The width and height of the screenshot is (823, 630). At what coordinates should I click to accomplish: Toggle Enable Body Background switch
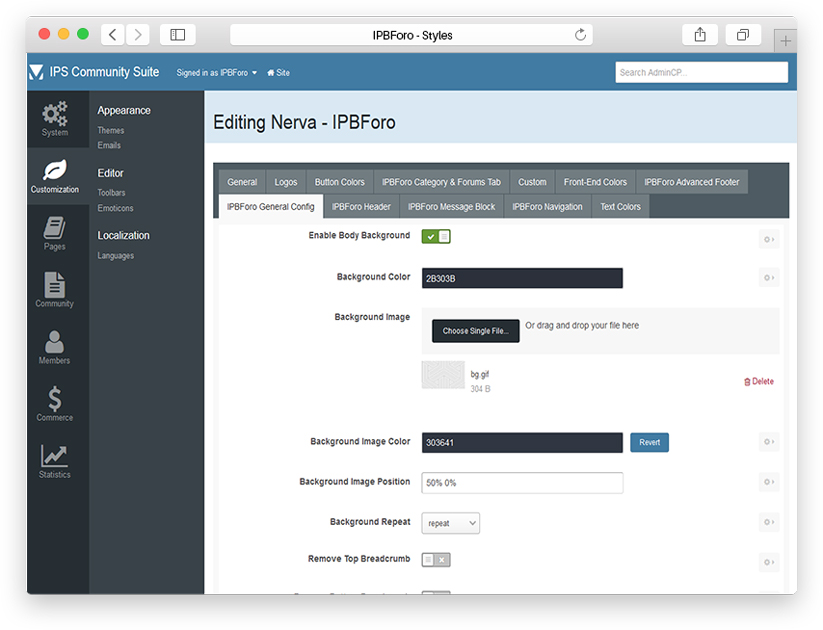[436, 237]
